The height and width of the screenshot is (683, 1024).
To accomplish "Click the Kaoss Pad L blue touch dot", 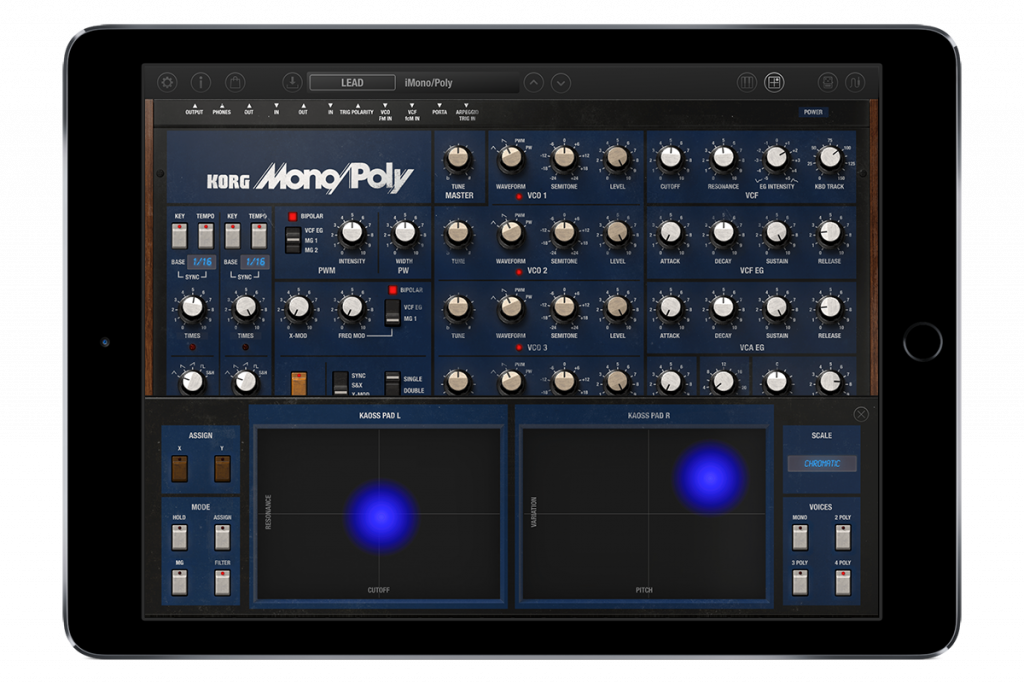I will (x=381, y=516).
